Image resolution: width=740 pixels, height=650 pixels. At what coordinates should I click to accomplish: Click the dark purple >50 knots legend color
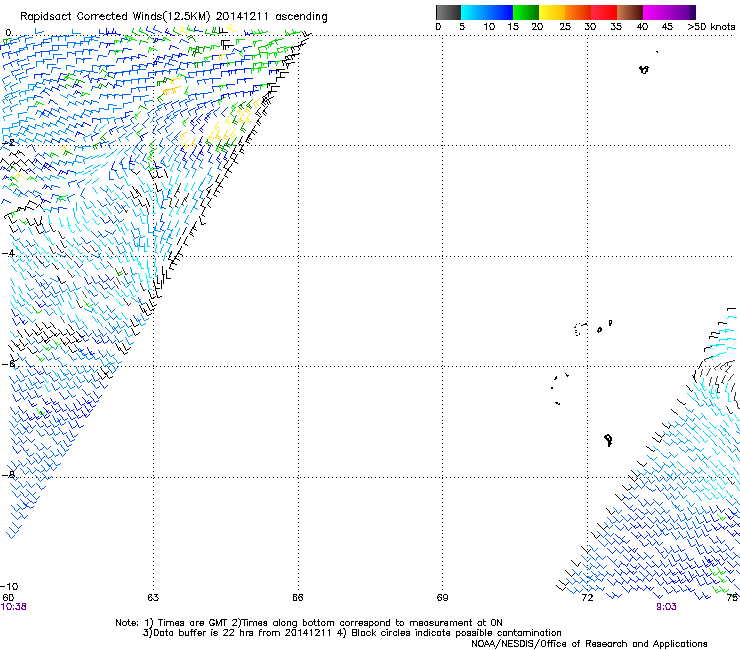point(693,12)
